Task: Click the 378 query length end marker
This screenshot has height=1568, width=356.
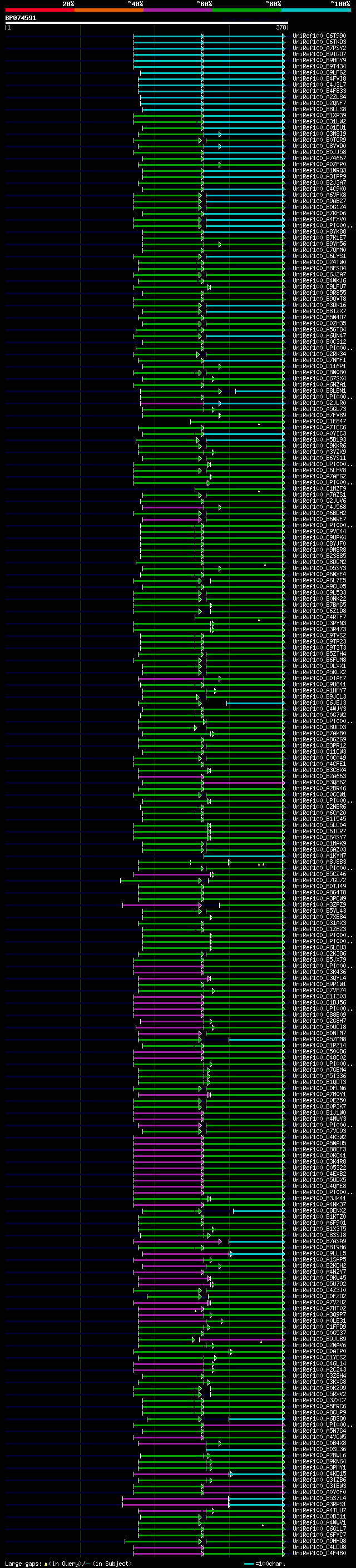Action: pos(281,27)
